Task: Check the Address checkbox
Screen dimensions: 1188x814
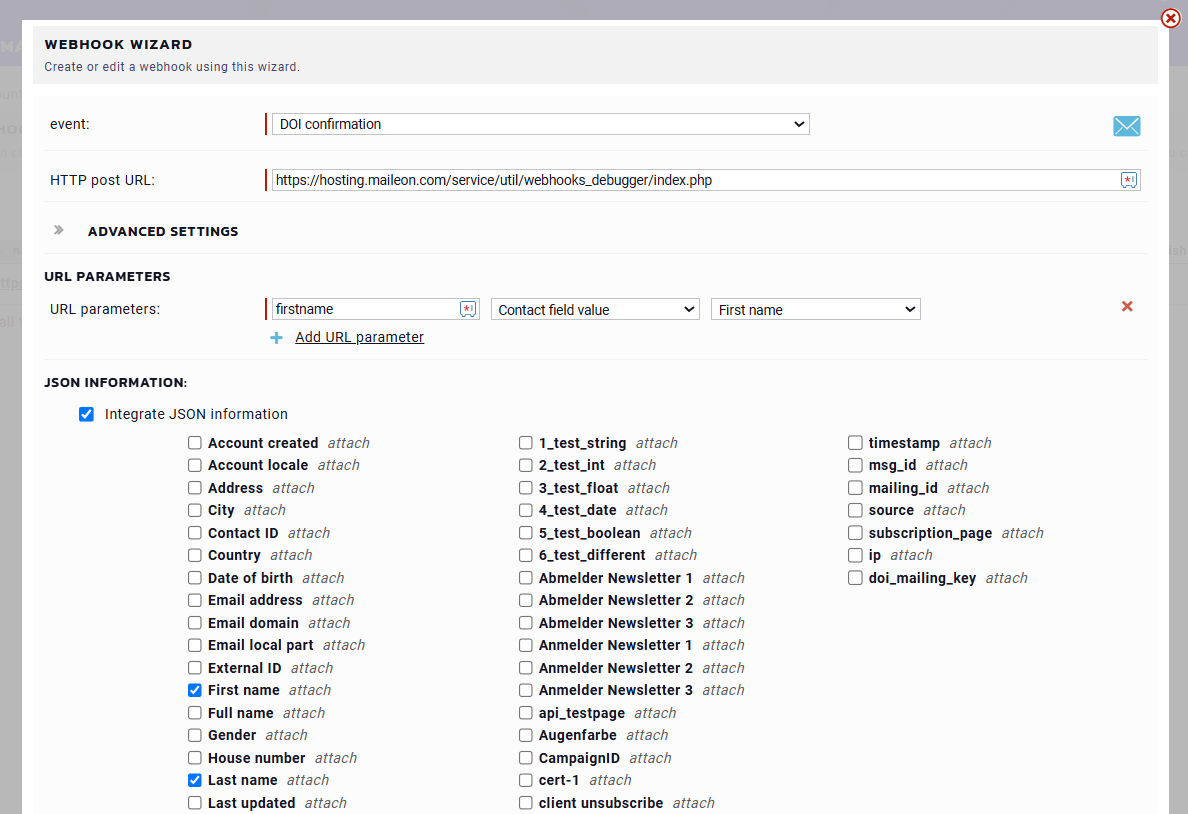Action: (195, 488)
